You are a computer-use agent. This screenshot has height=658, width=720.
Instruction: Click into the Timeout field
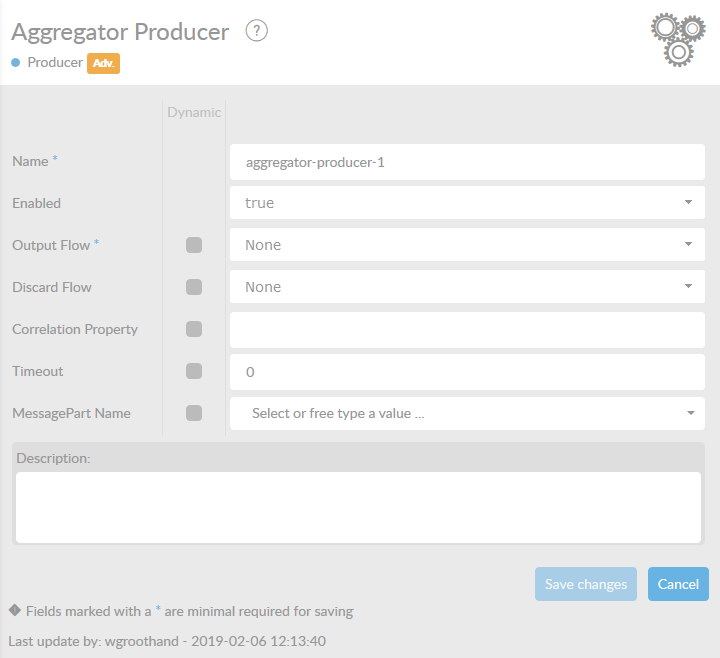click(x=467, y=372)
